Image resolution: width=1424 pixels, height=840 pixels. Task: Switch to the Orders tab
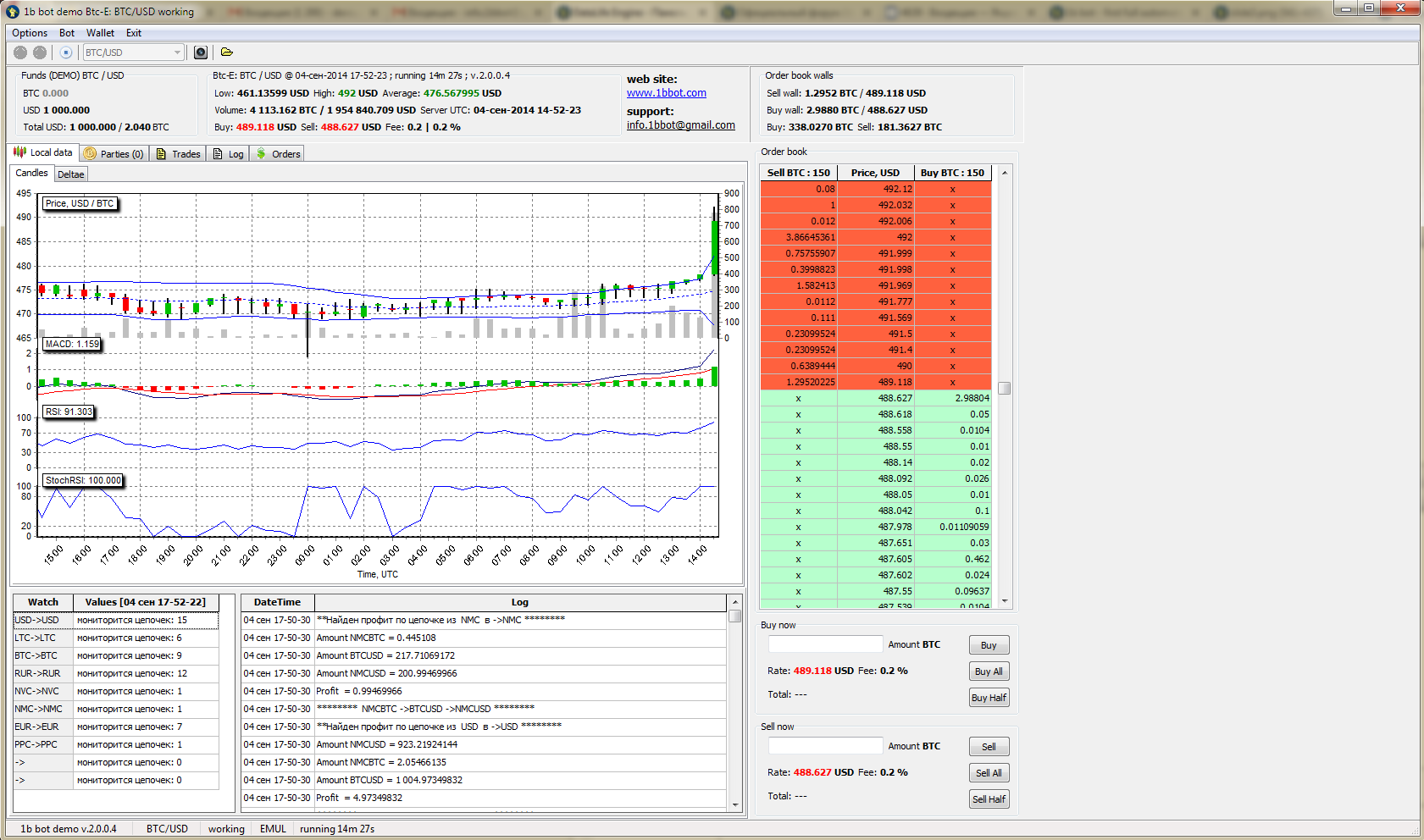tap(278, 154)
